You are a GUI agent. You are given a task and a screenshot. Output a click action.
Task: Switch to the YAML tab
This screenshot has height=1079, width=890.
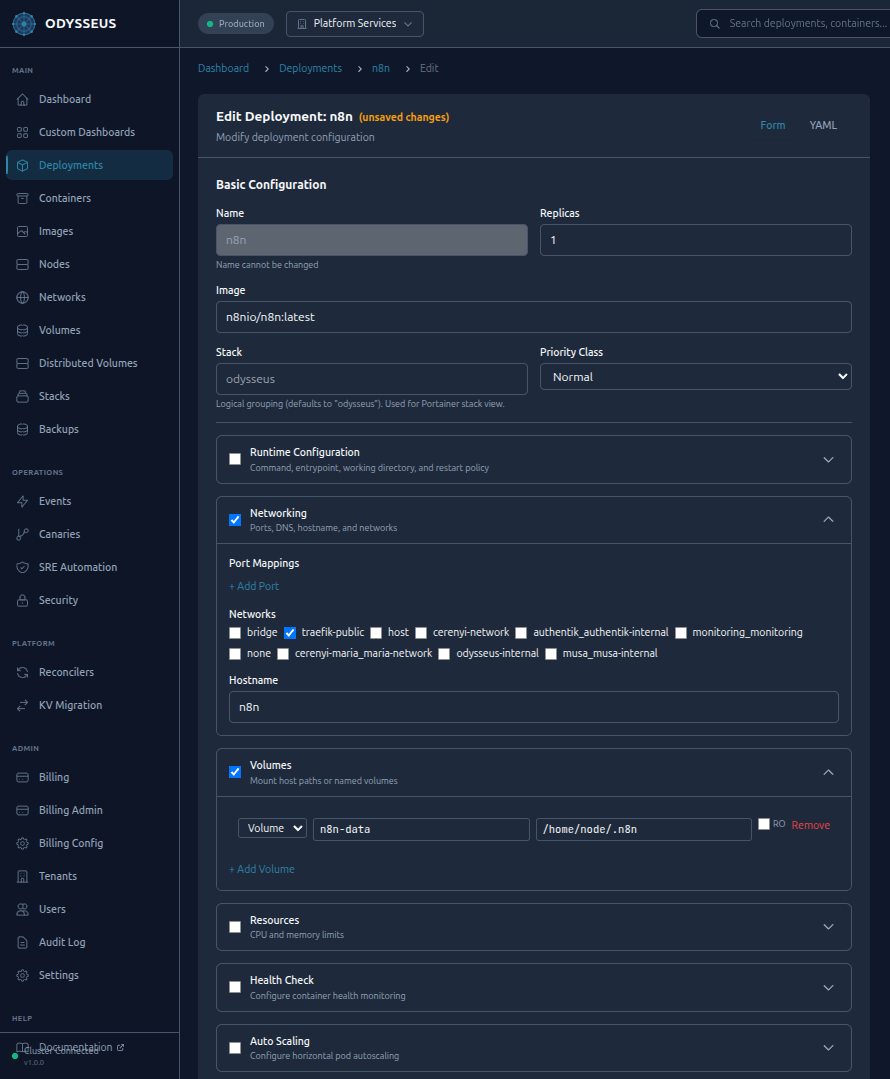tap(822, 124)
